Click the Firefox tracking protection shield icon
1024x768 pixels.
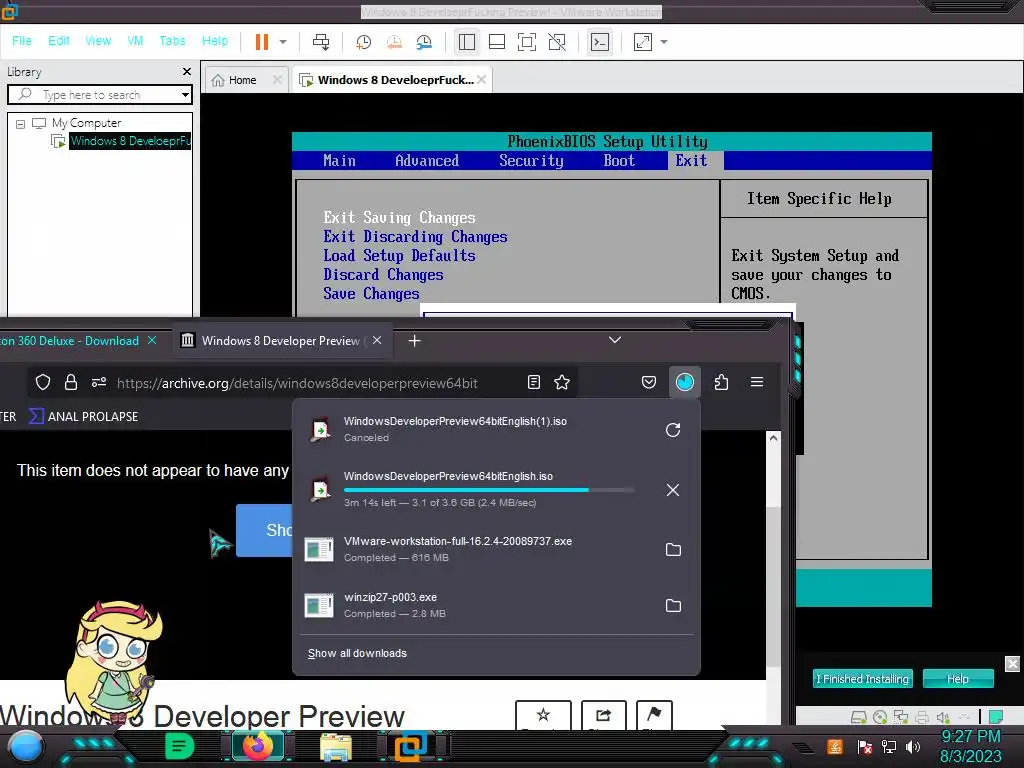click(x=42, y=382)
